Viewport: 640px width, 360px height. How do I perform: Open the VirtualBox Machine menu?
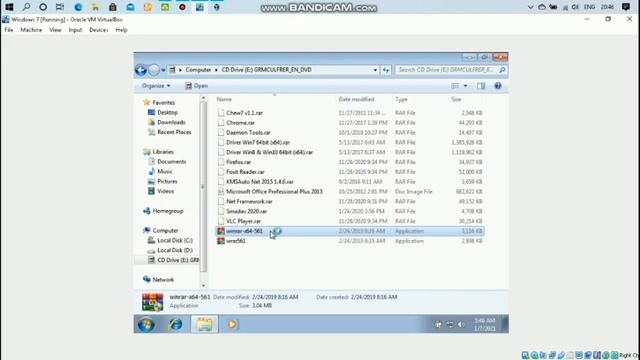tap(31, 30)
